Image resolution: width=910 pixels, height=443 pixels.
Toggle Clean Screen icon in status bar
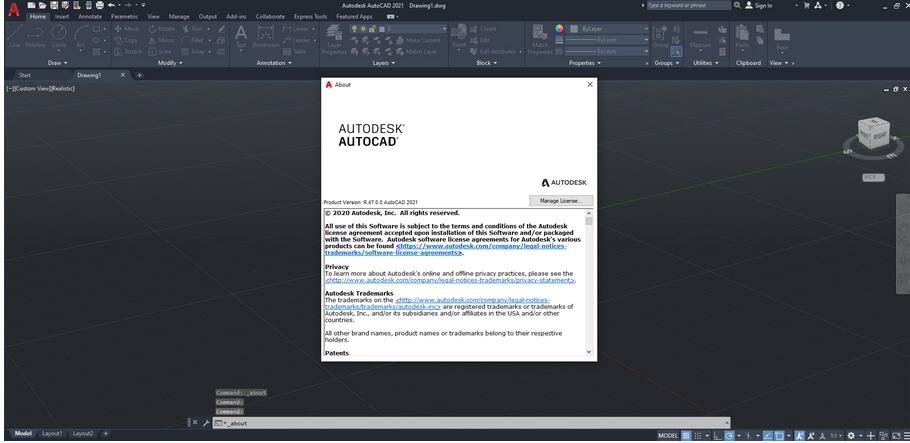(x=897, y=435)
